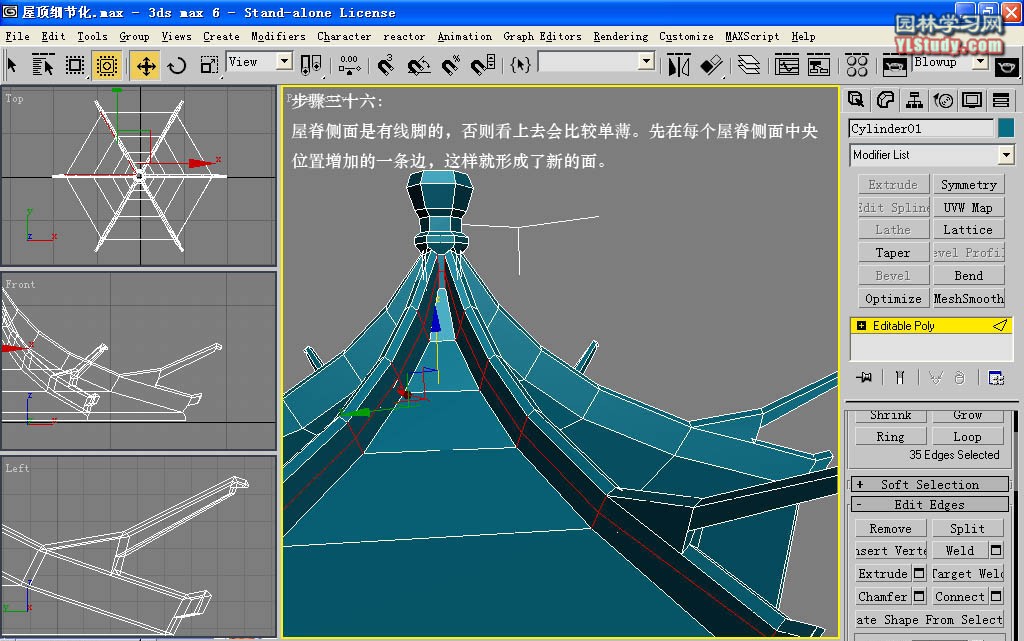Toggle the Pin Stack icon
The height and width of the screenshot is (641, 1024).
click(x=864, y=377)
